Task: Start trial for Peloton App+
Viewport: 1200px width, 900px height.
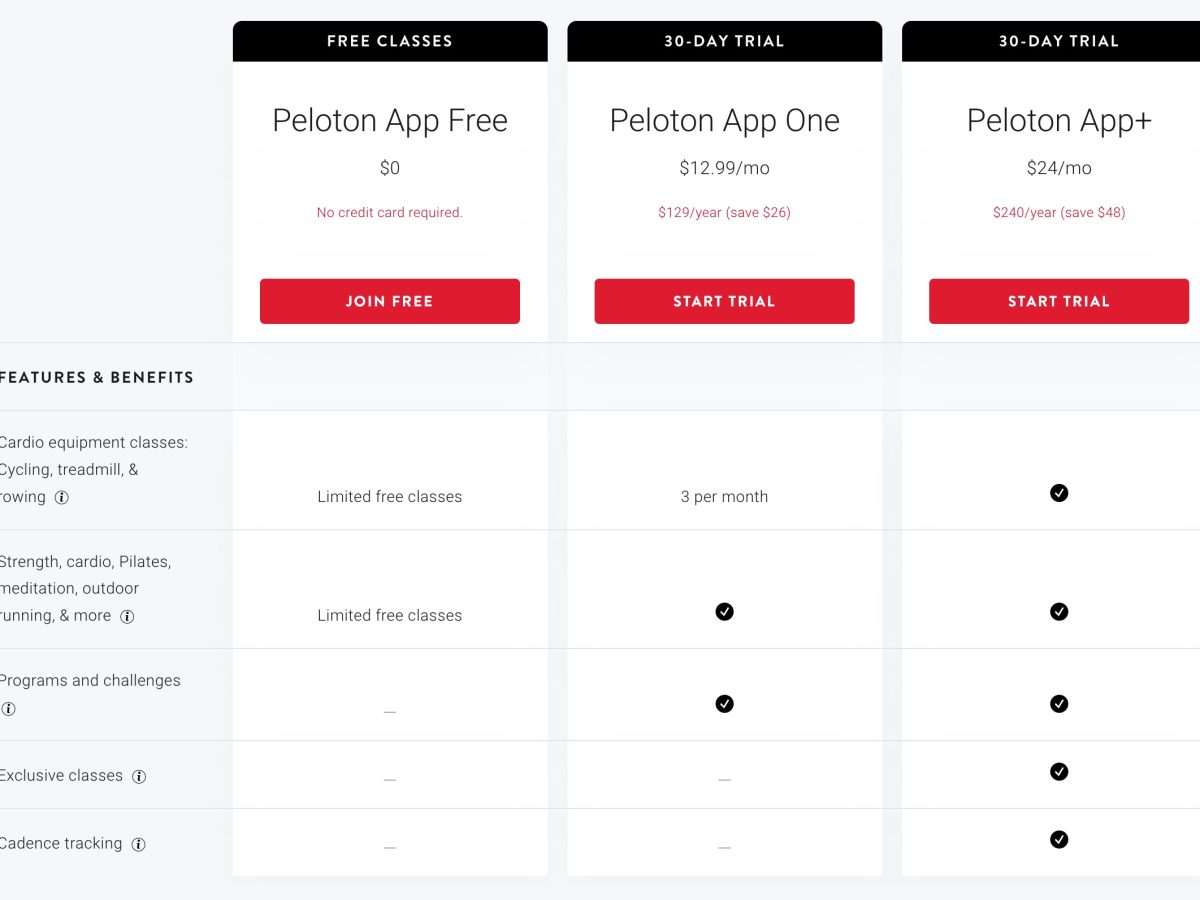Action: pos(1058,301)
